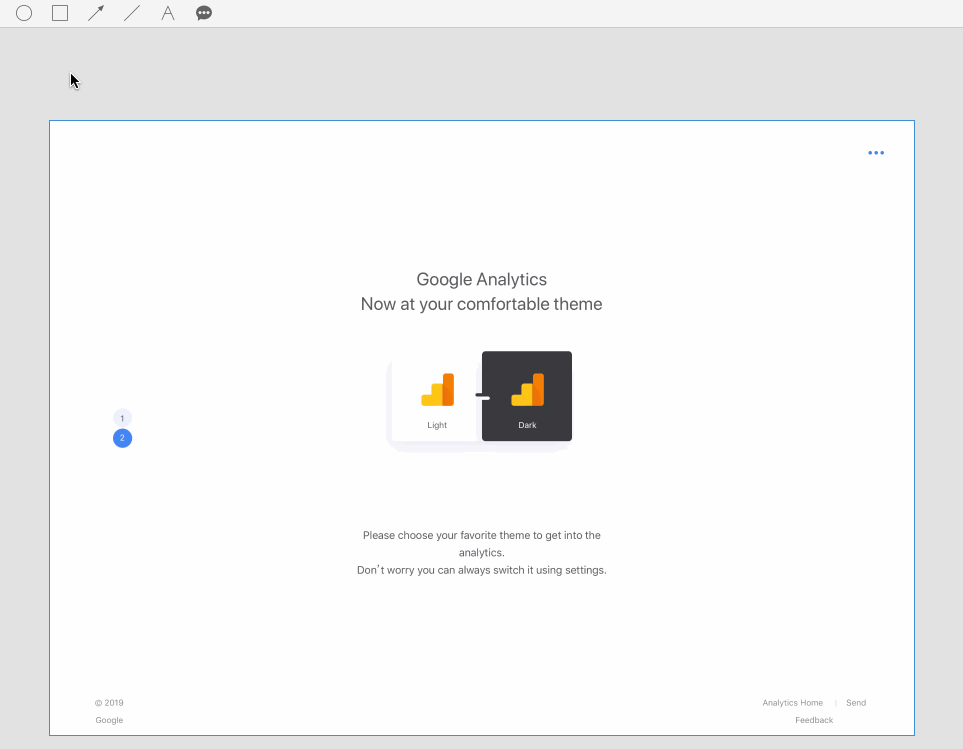This screenshot has height=749, width=963.
Task: Go to step 1 indicator
Action: click(x=122, y=418)
